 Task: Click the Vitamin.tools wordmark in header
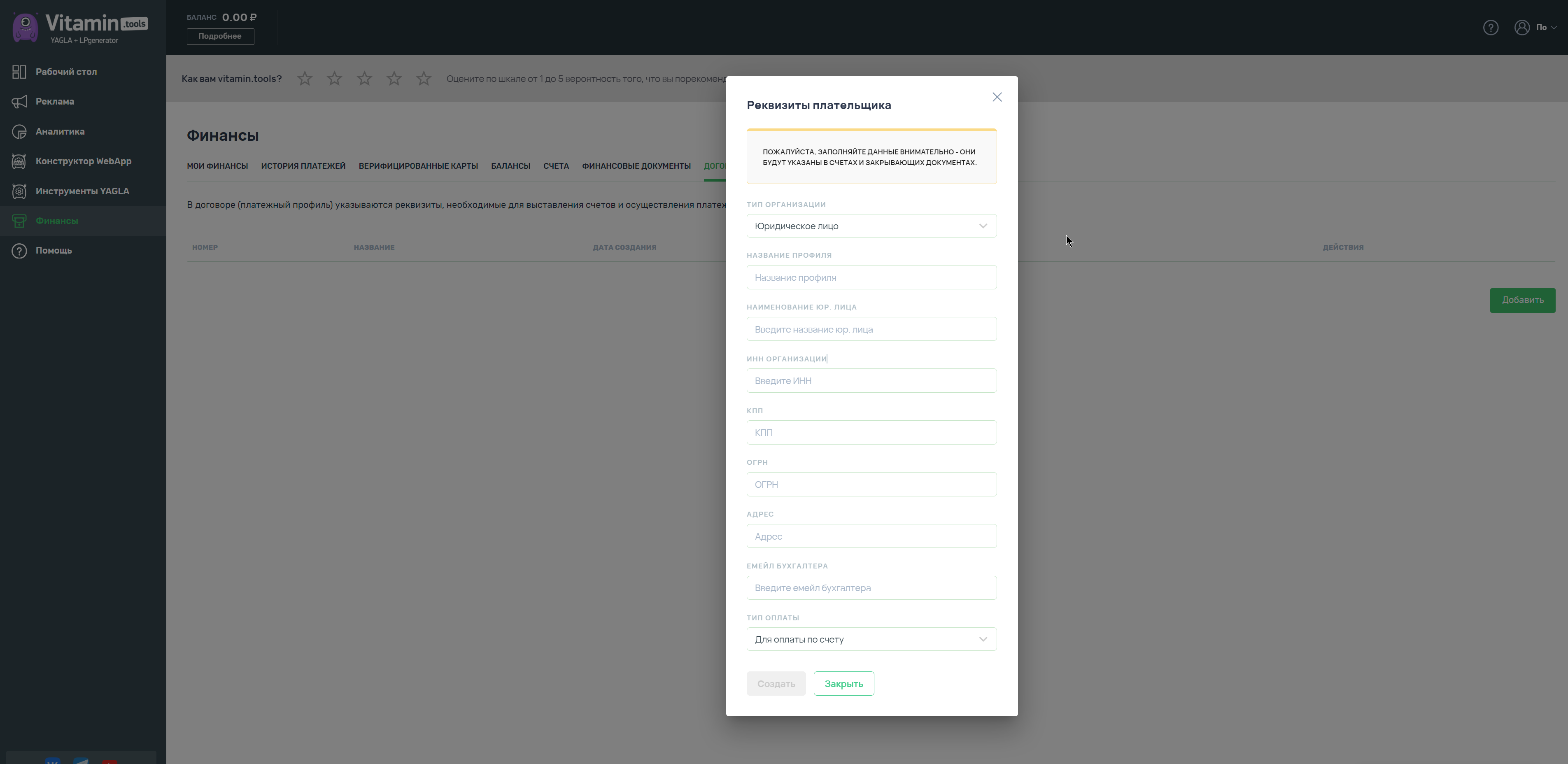pos(96,24)
